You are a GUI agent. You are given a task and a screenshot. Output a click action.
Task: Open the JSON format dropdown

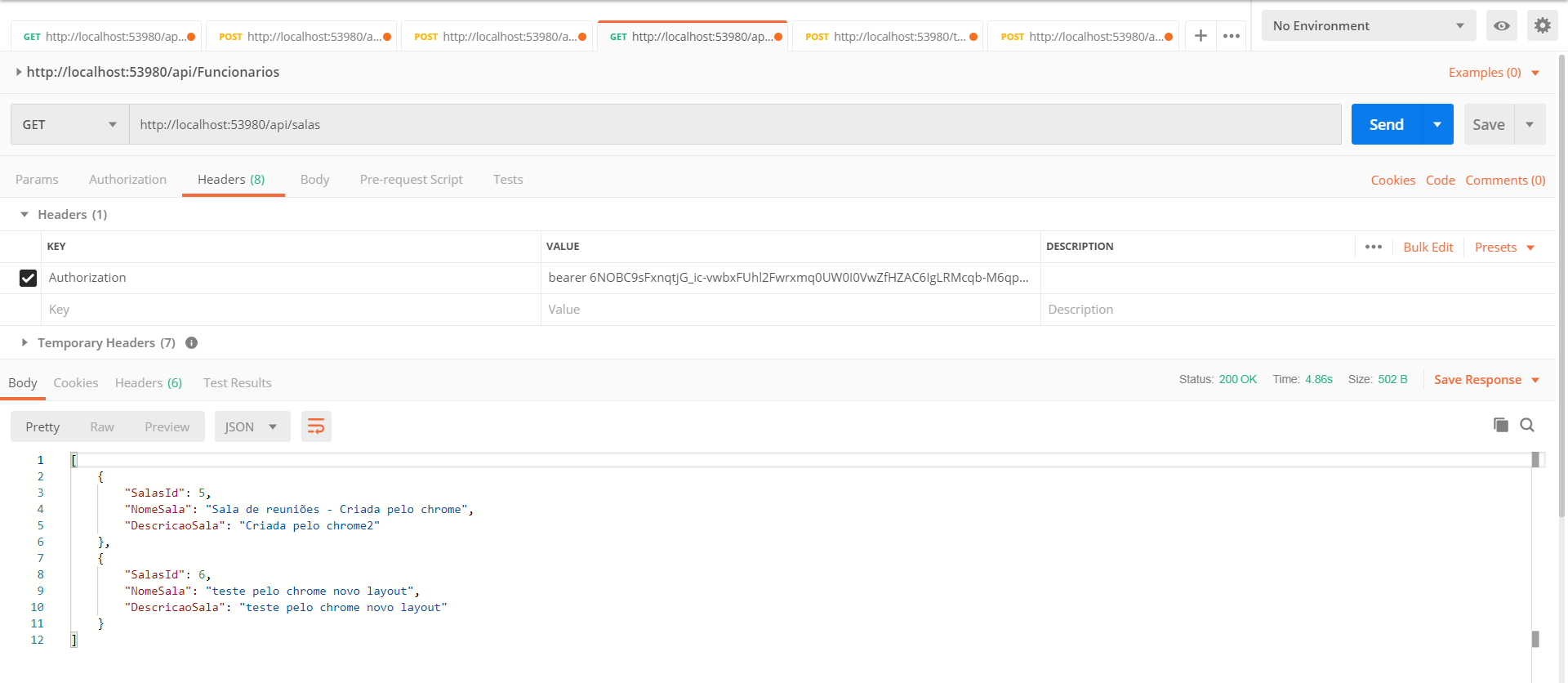[x=252, y=426]
